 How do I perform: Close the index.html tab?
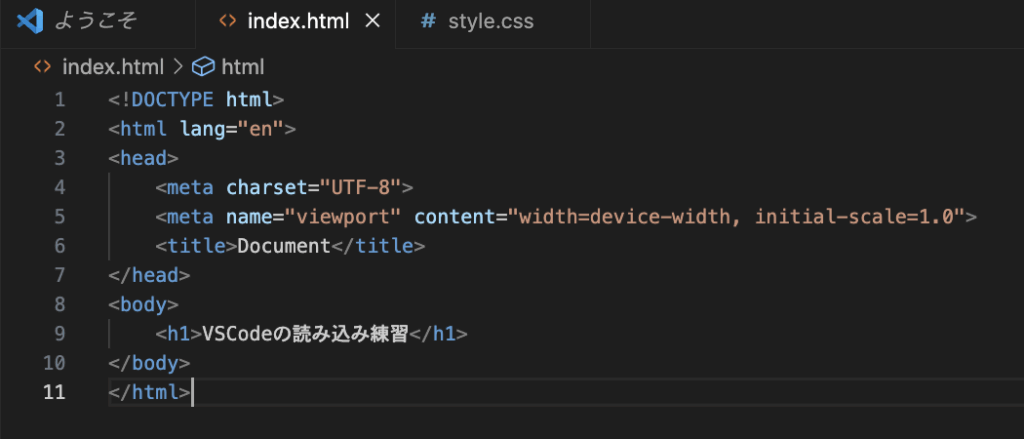click(372, 22)
